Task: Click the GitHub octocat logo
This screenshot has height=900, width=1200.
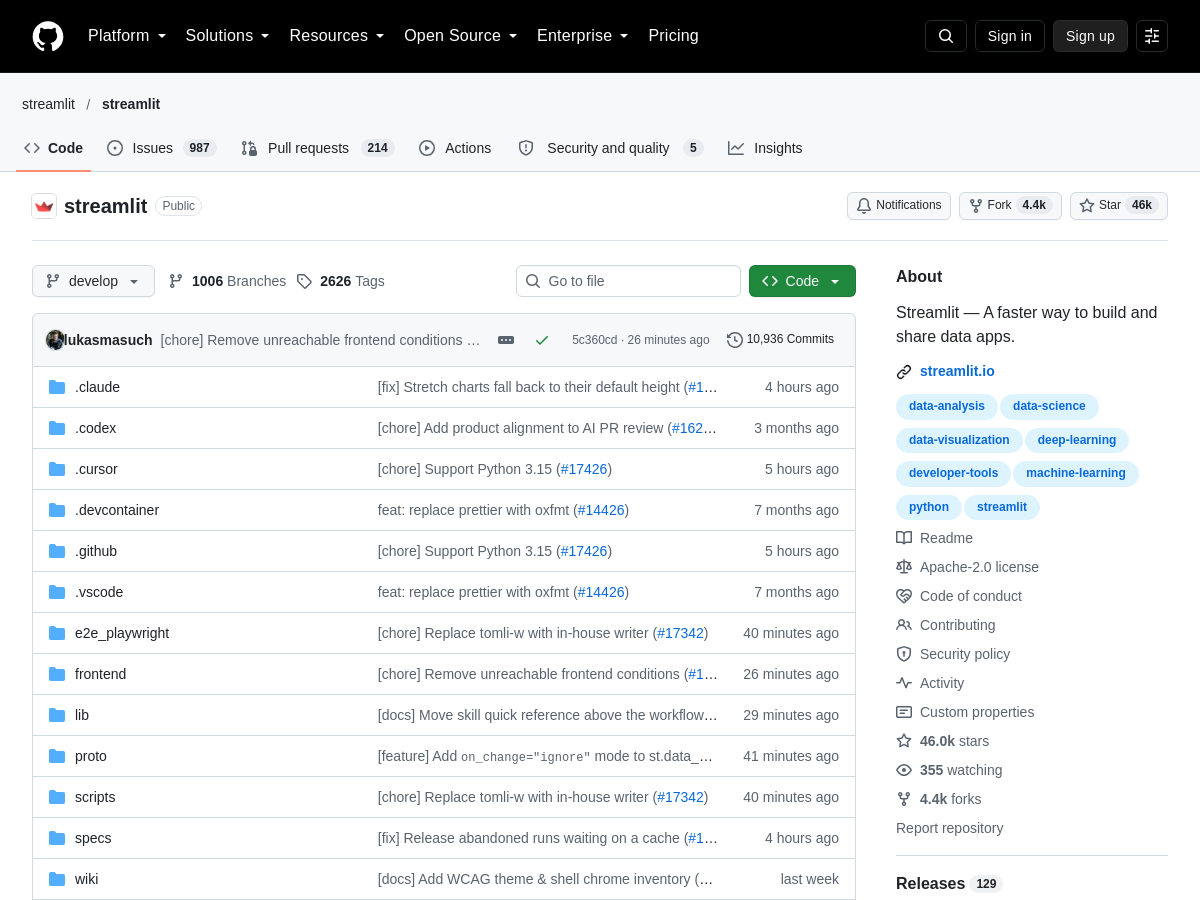Action: point(48,36)
